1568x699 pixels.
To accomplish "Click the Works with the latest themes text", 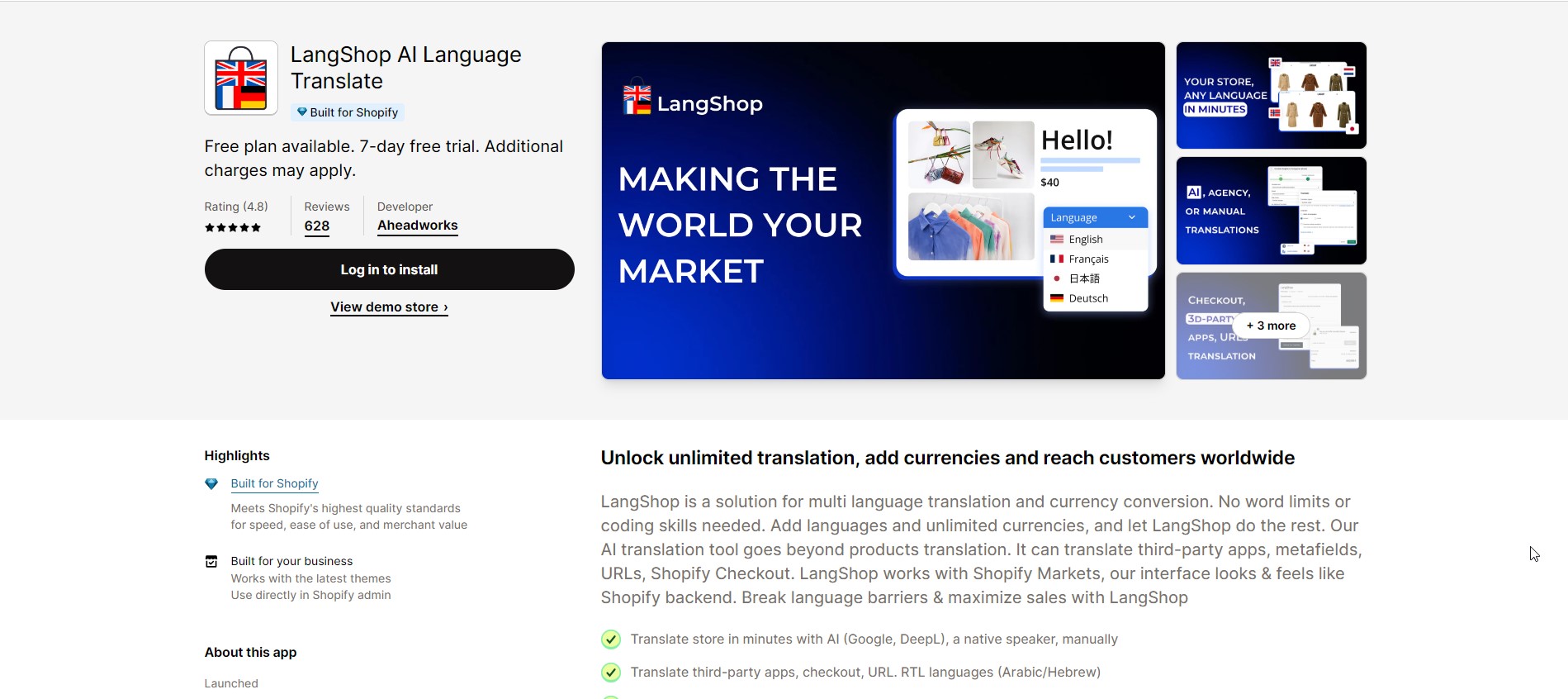I will click(311, 578).
